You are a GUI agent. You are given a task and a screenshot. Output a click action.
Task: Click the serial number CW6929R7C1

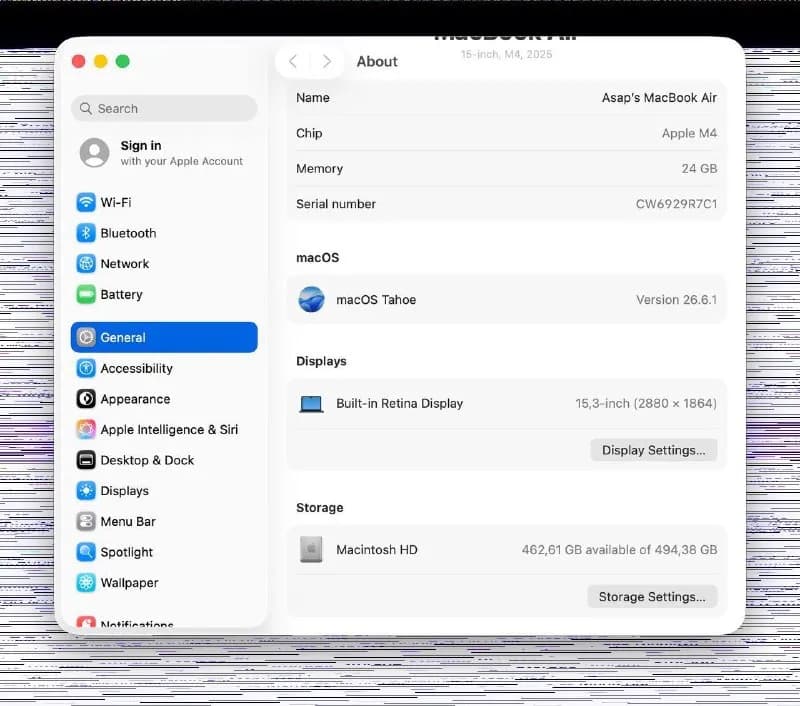[x=676, y=204]
